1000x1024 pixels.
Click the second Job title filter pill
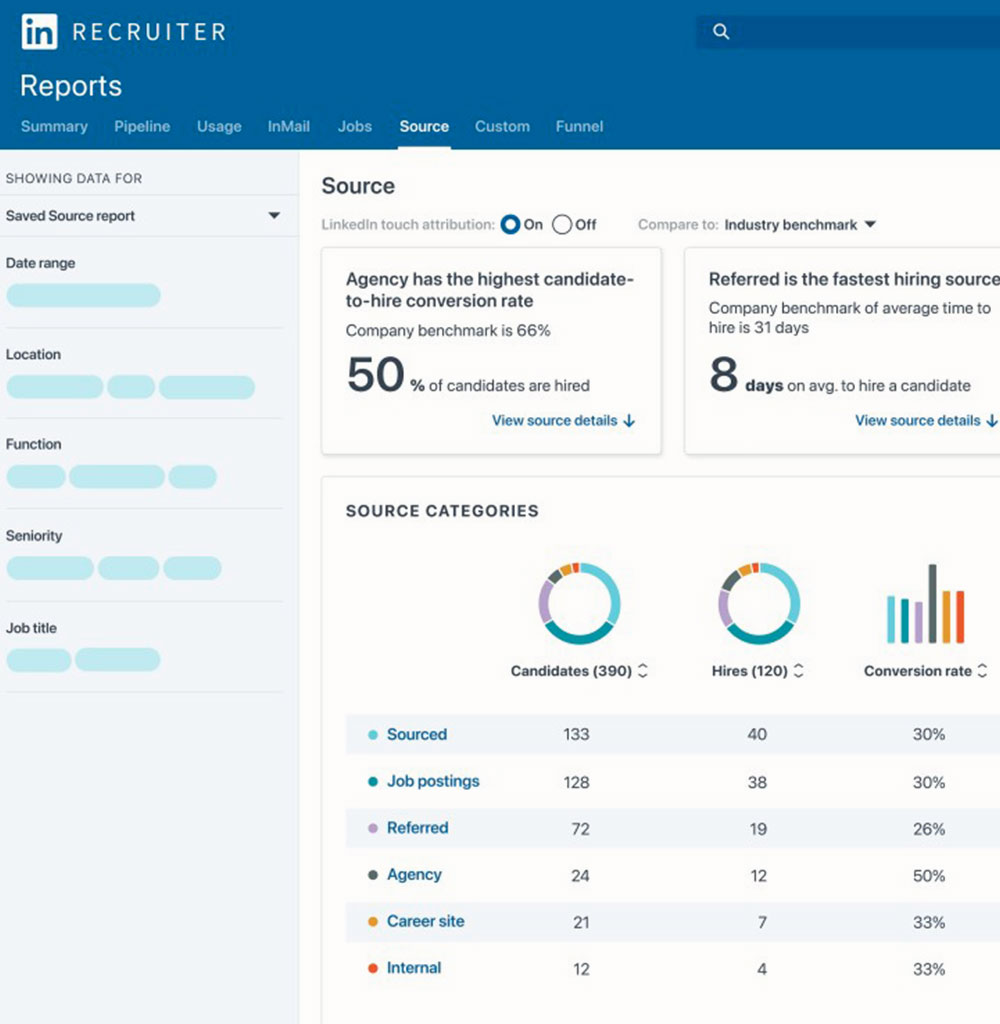pos(118,660)
